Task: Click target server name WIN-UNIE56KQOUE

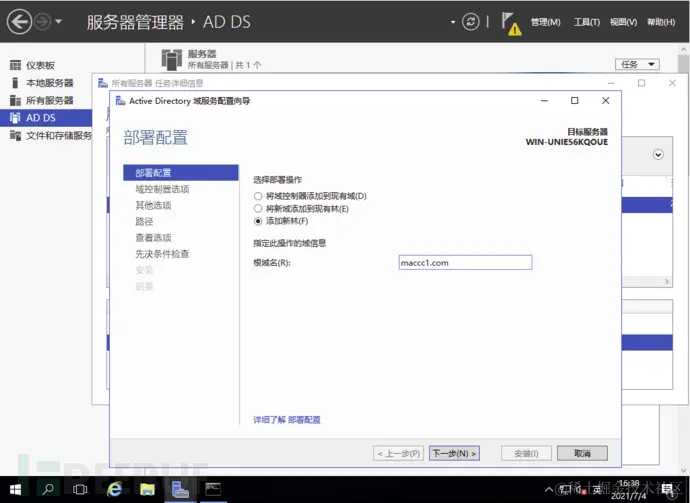Action: tap(567, 142)
